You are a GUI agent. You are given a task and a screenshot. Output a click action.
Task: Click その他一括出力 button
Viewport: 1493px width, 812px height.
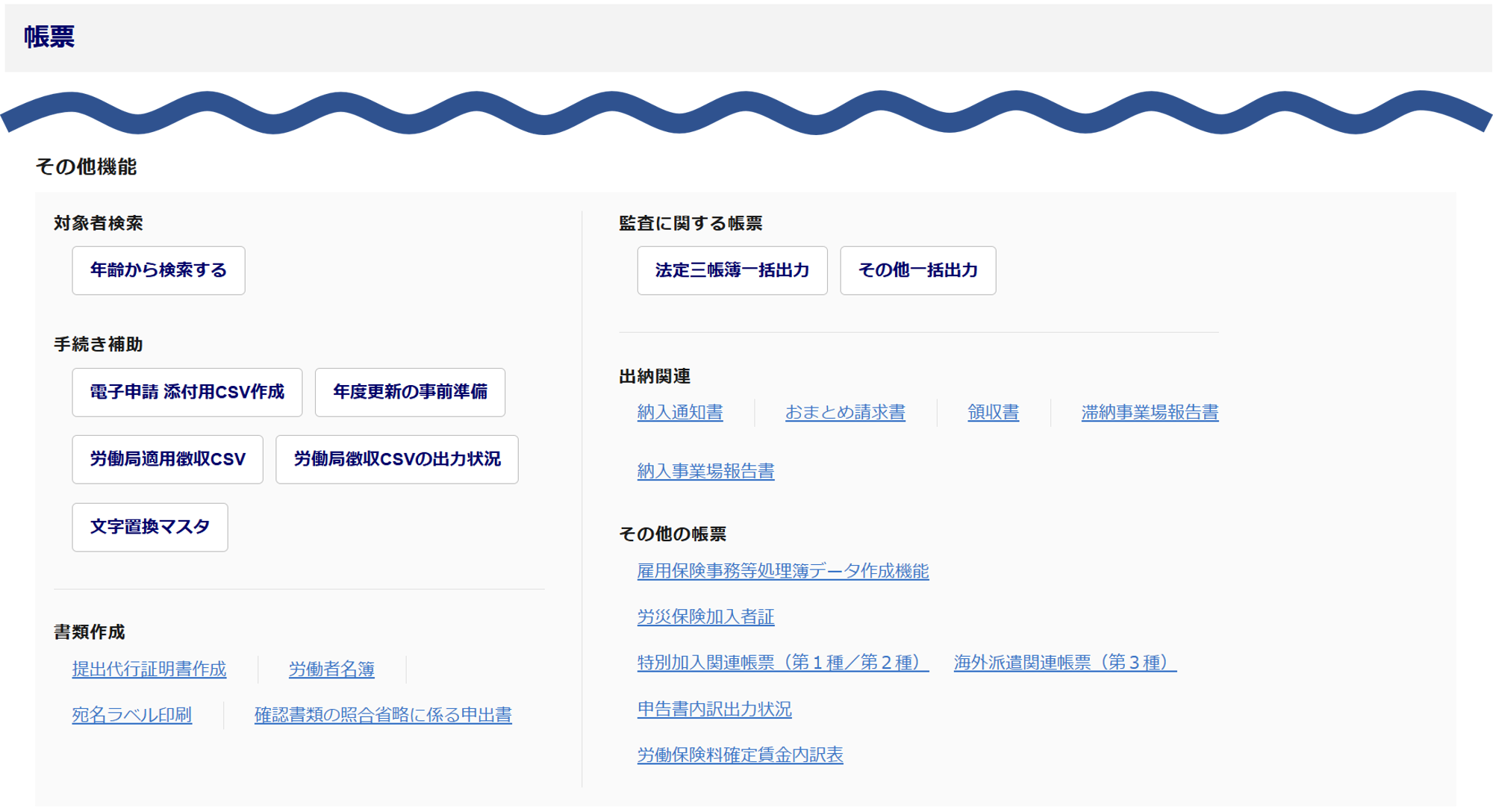click(x=917, y=270)
